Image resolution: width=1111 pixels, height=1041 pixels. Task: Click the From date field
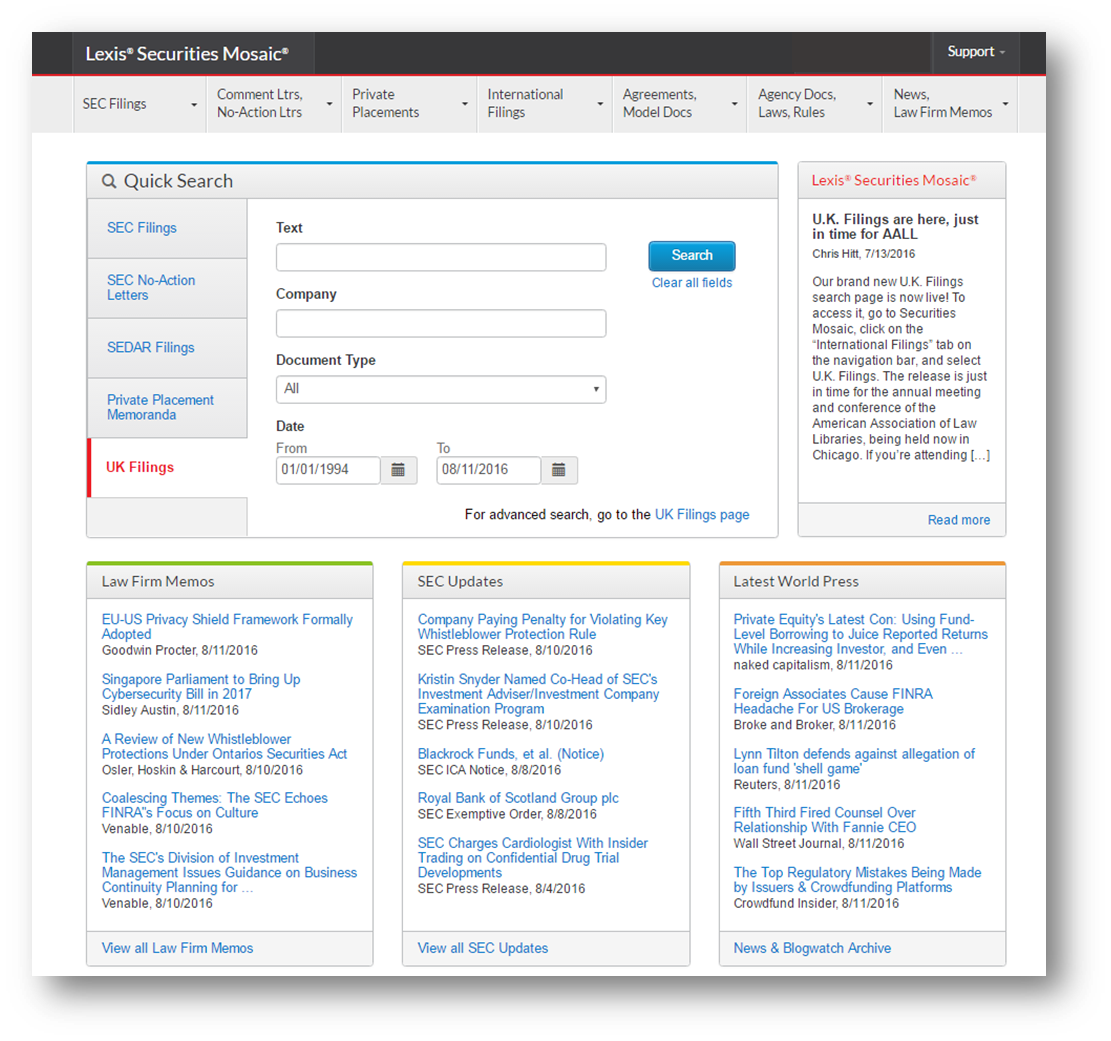point(328,470)
